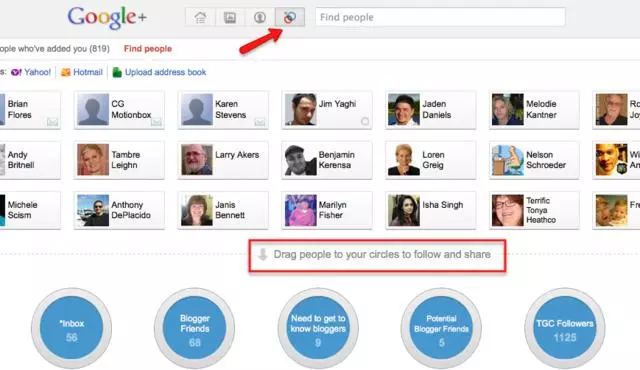Image resolution: width=640 pixels, height=370 pixels.
Task: Click the Hotmail envelope icon
Action: [x=66, y=73]
